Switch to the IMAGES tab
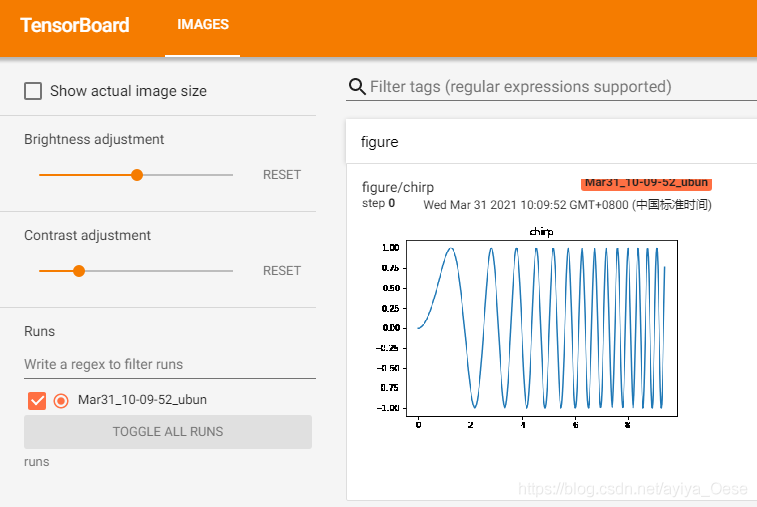The height and width of the screenshot is (507, 757). click(x=202, y=25)
